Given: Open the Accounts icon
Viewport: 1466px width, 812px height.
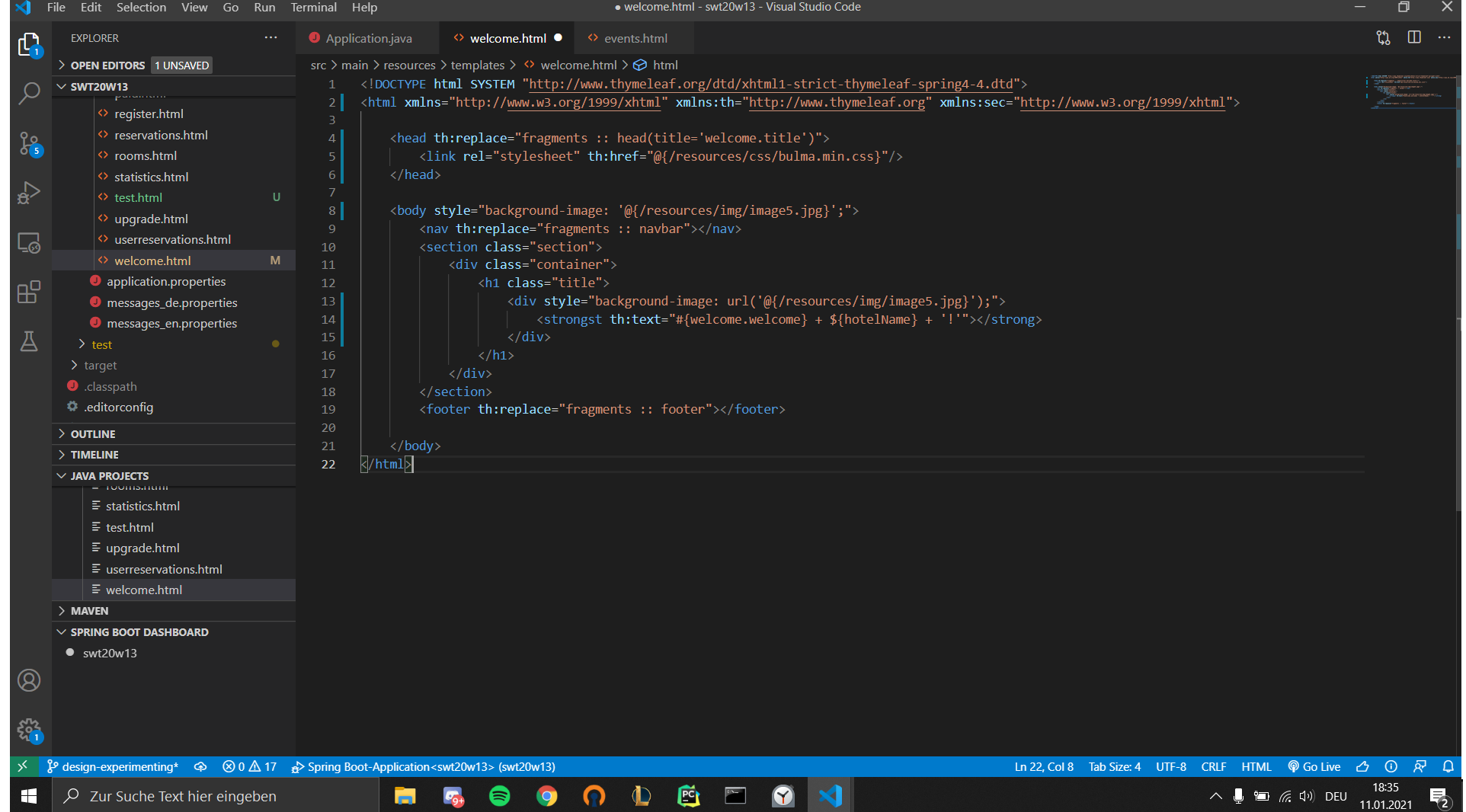Looking at the screenshot, I should (x=29, y=680).
